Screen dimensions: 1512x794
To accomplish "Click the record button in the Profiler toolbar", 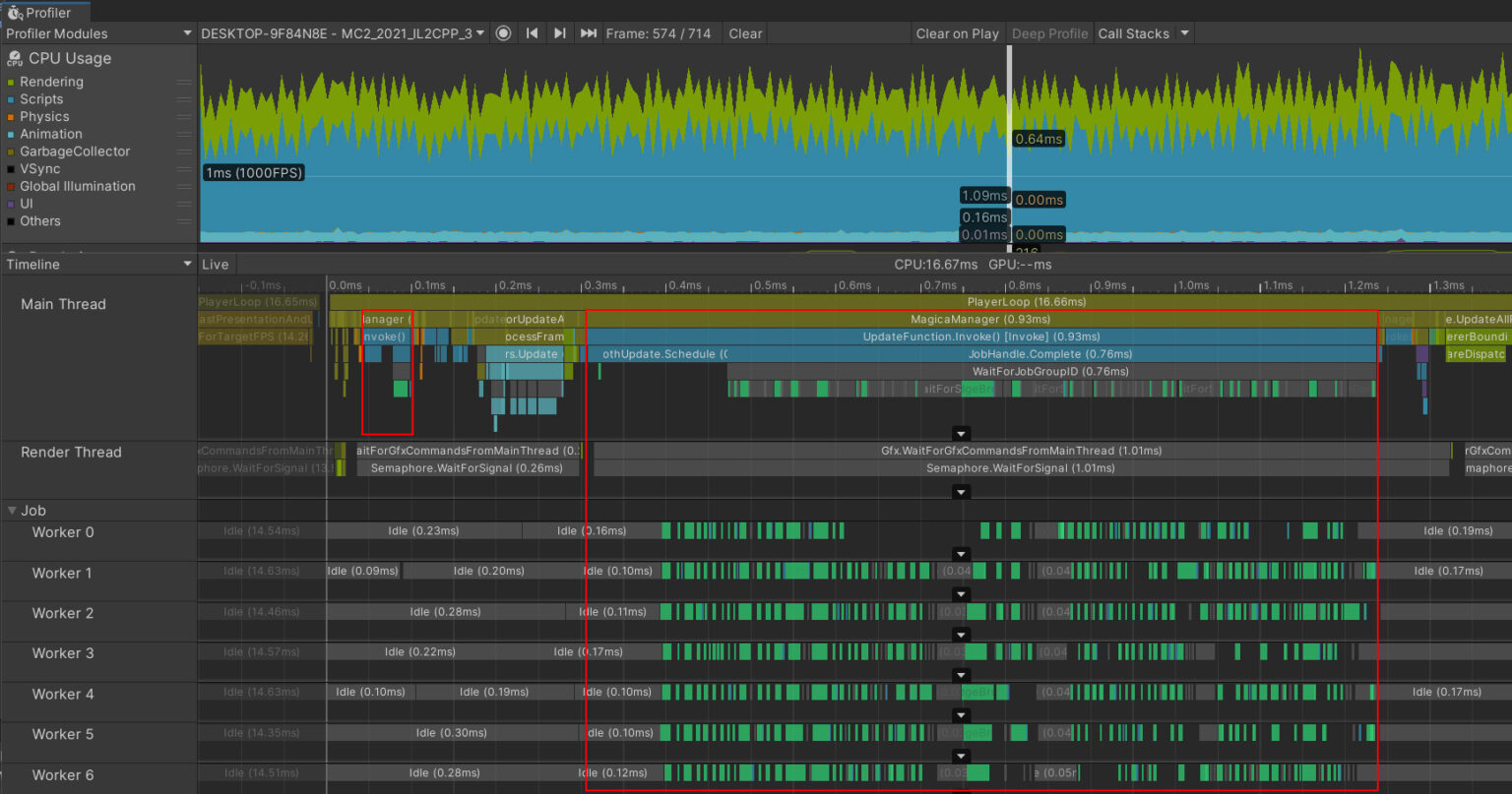I will [503, 33].
